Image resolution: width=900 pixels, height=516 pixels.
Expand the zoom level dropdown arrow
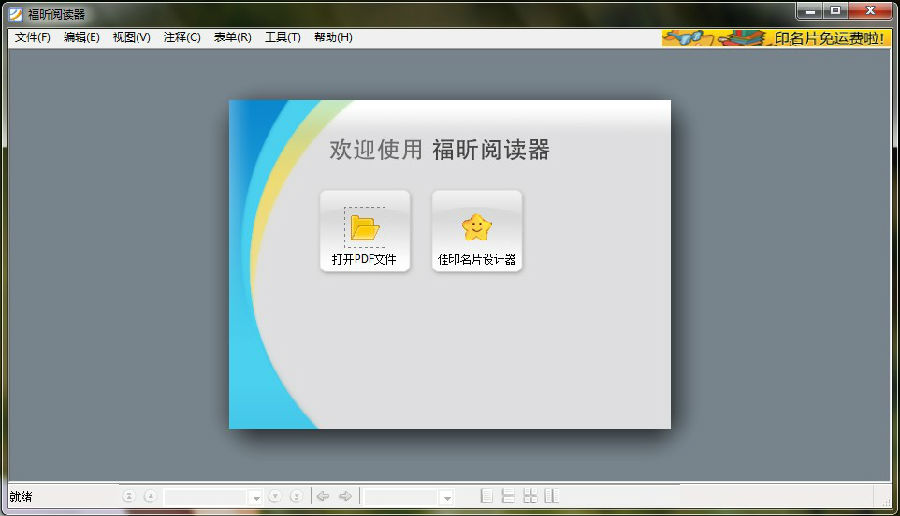[447, 497]
